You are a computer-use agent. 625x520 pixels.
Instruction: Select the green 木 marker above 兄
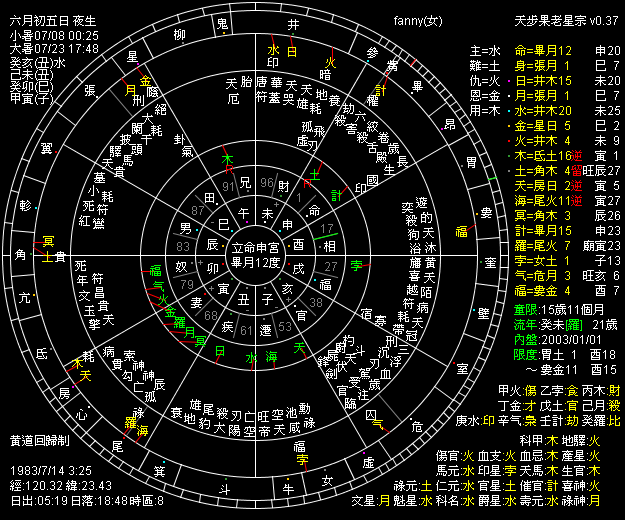[x=226, y=158]
